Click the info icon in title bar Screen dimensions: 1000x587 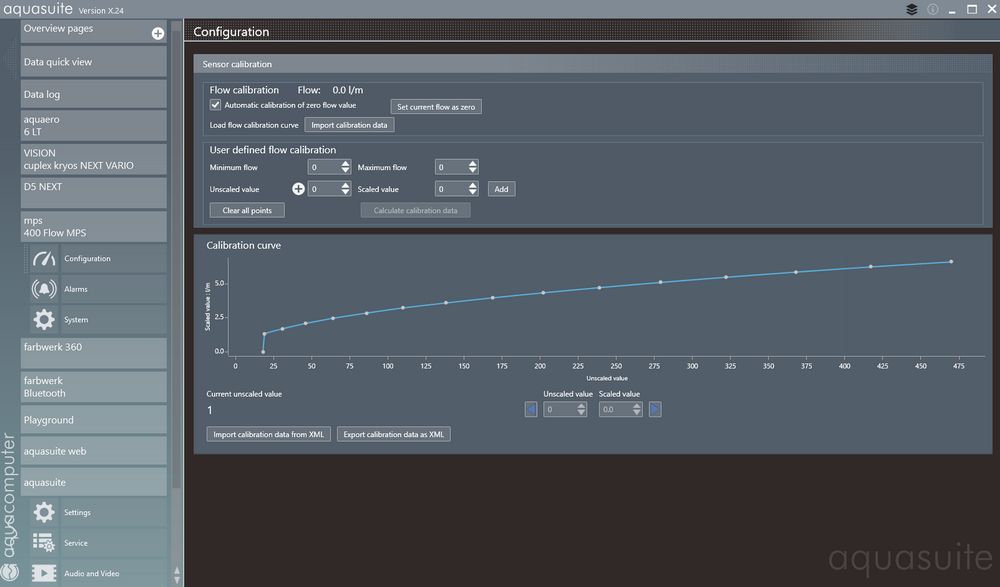(932, 10)
